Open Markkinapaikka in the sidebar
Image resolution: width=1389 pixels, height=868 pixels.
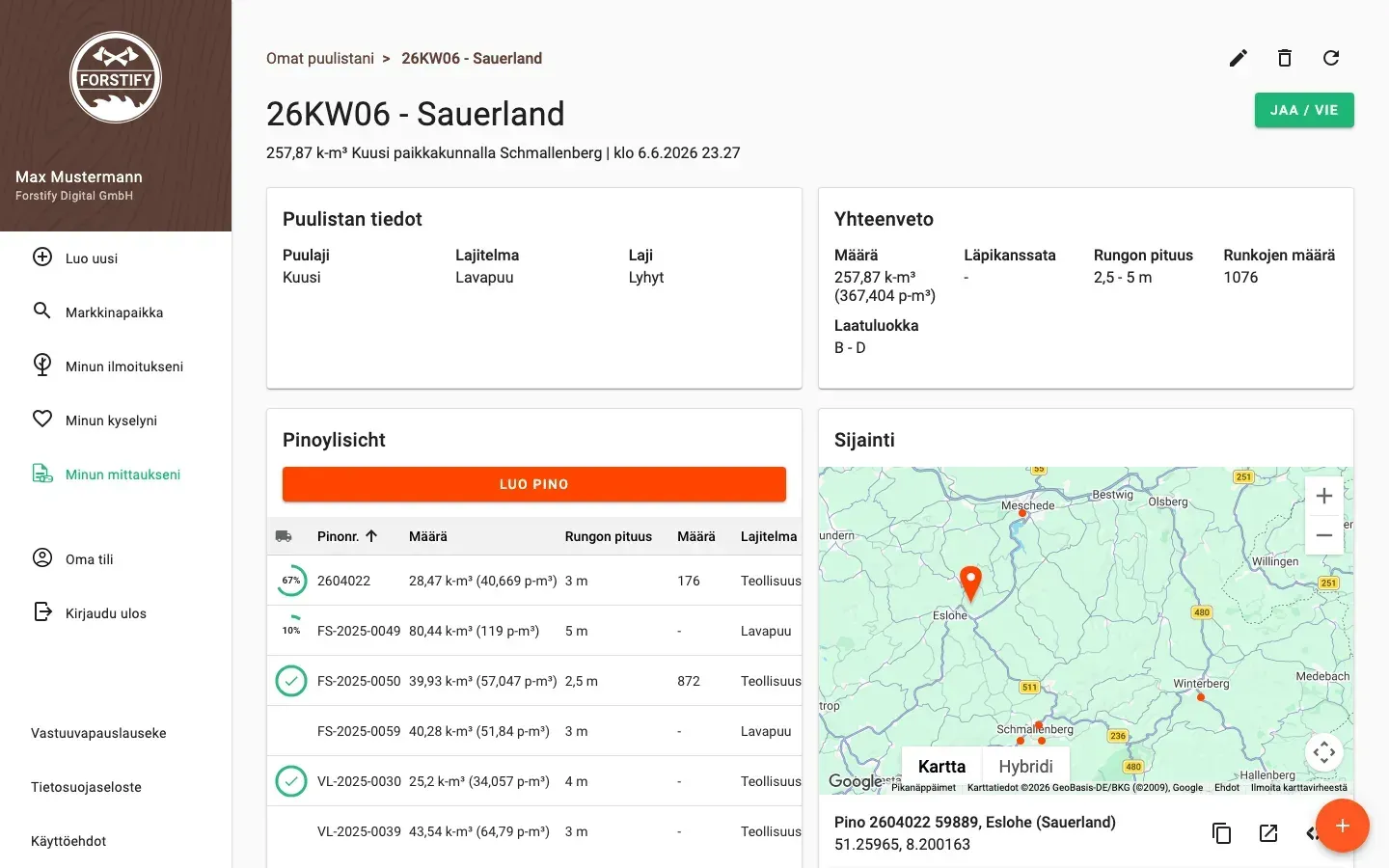pyautogui.click(x=116, y=312)
